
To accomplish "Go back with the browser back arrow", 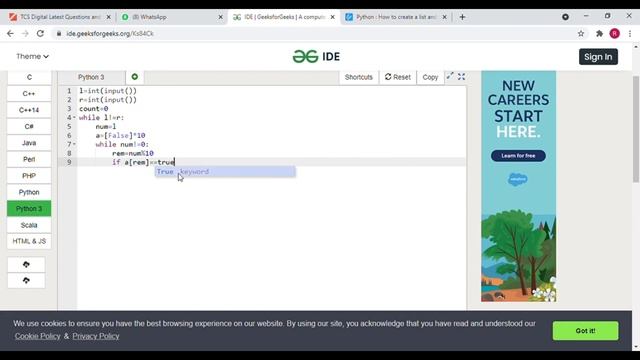I will pos(10,33).
